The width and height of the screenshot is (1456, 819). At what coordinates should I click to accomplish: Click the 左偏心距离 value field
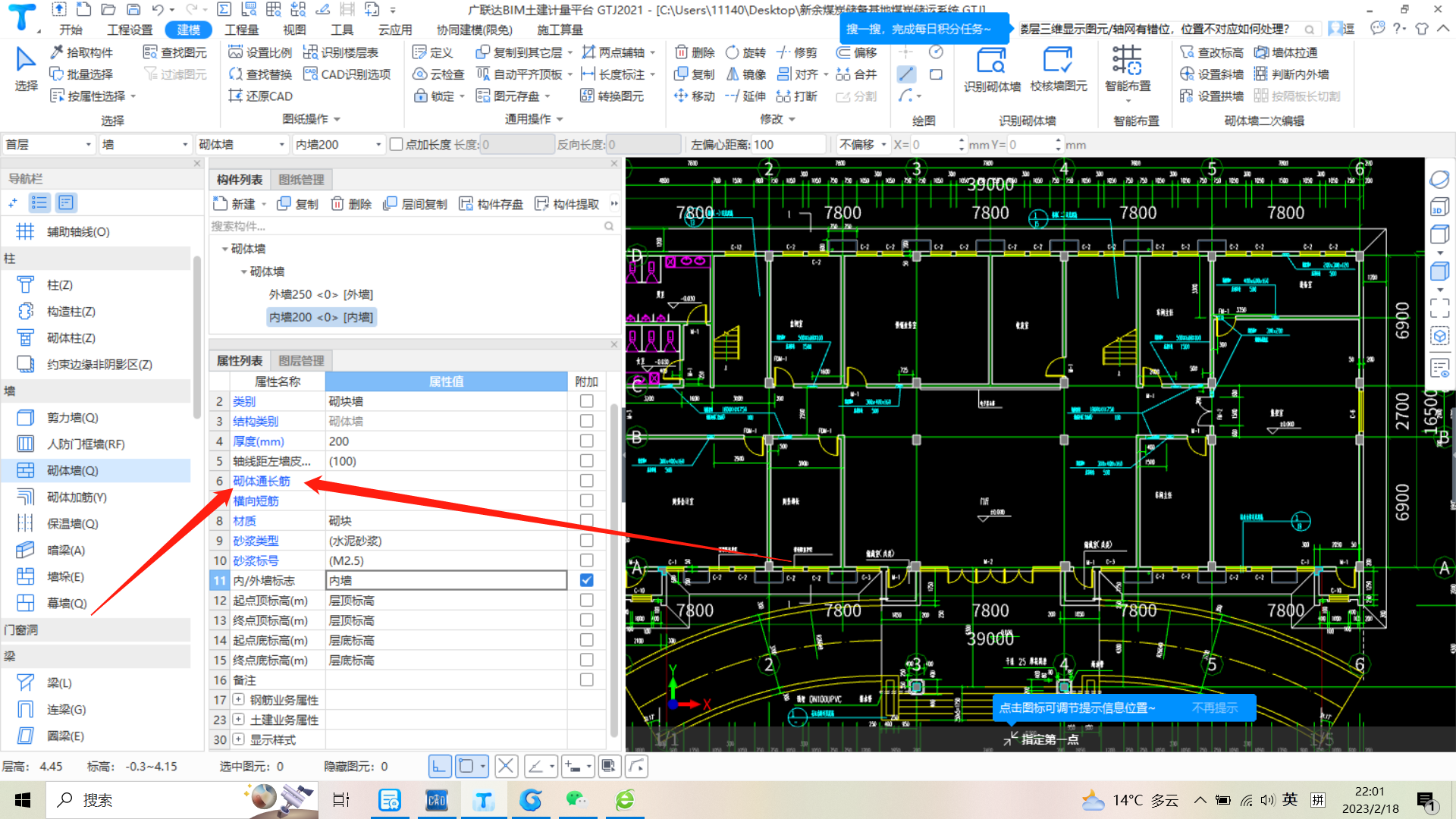[789, 144]
